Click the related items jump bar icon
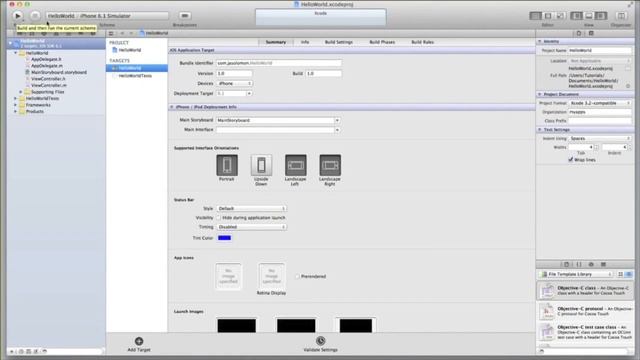 click(x=111, y=33)
